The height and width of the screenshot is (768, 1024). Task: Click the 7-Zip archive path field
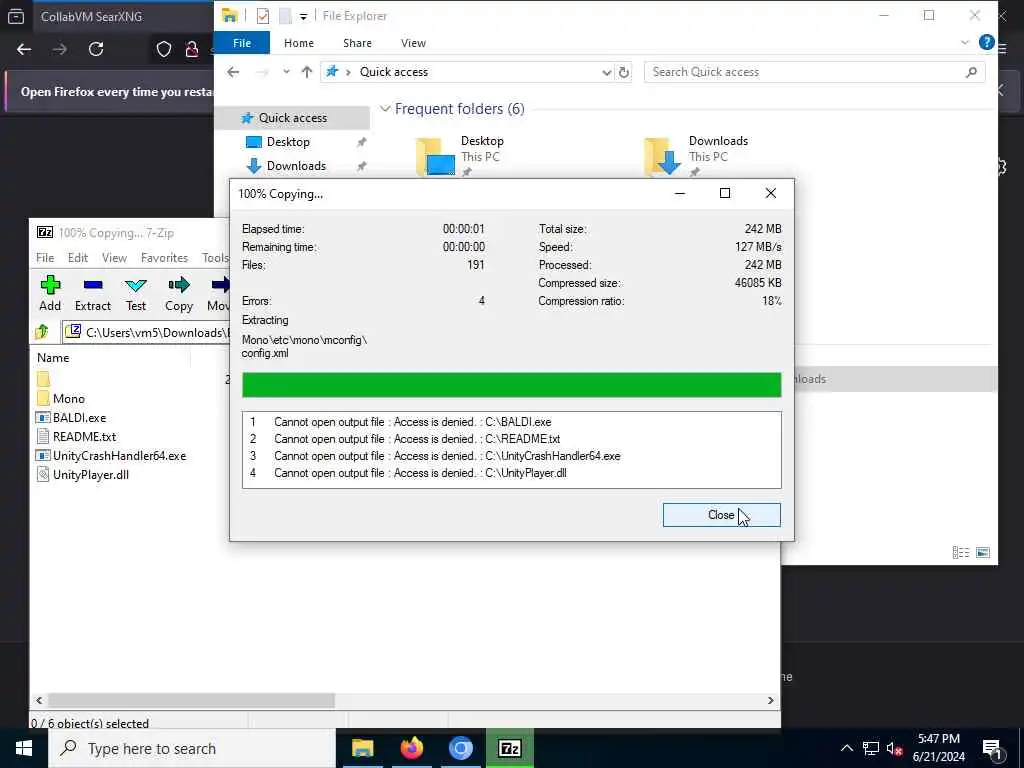[x=147, y=332]
